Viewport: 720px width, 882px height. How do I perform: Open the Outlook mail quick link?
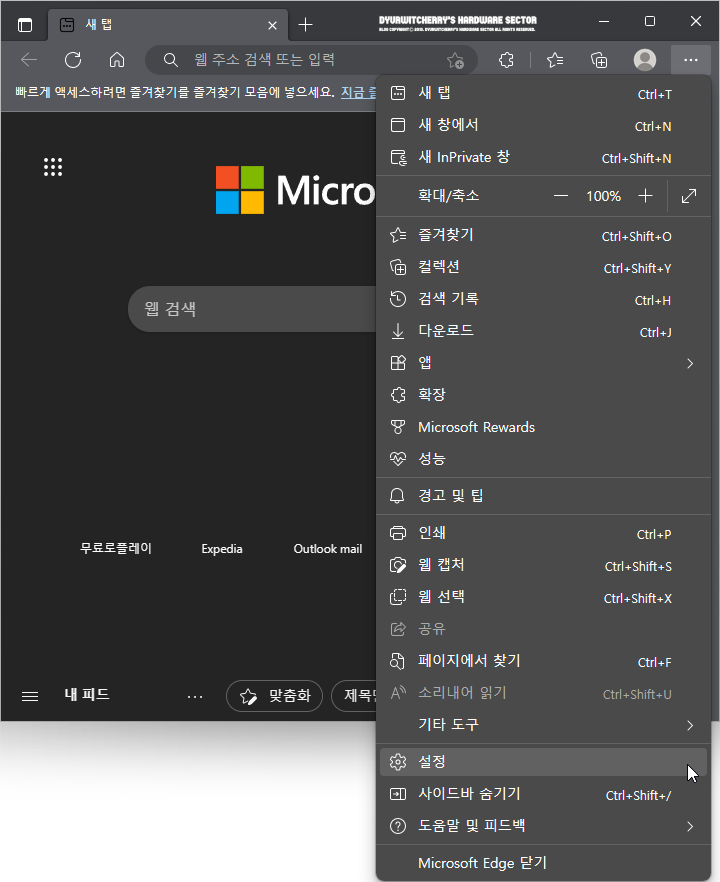328,549
